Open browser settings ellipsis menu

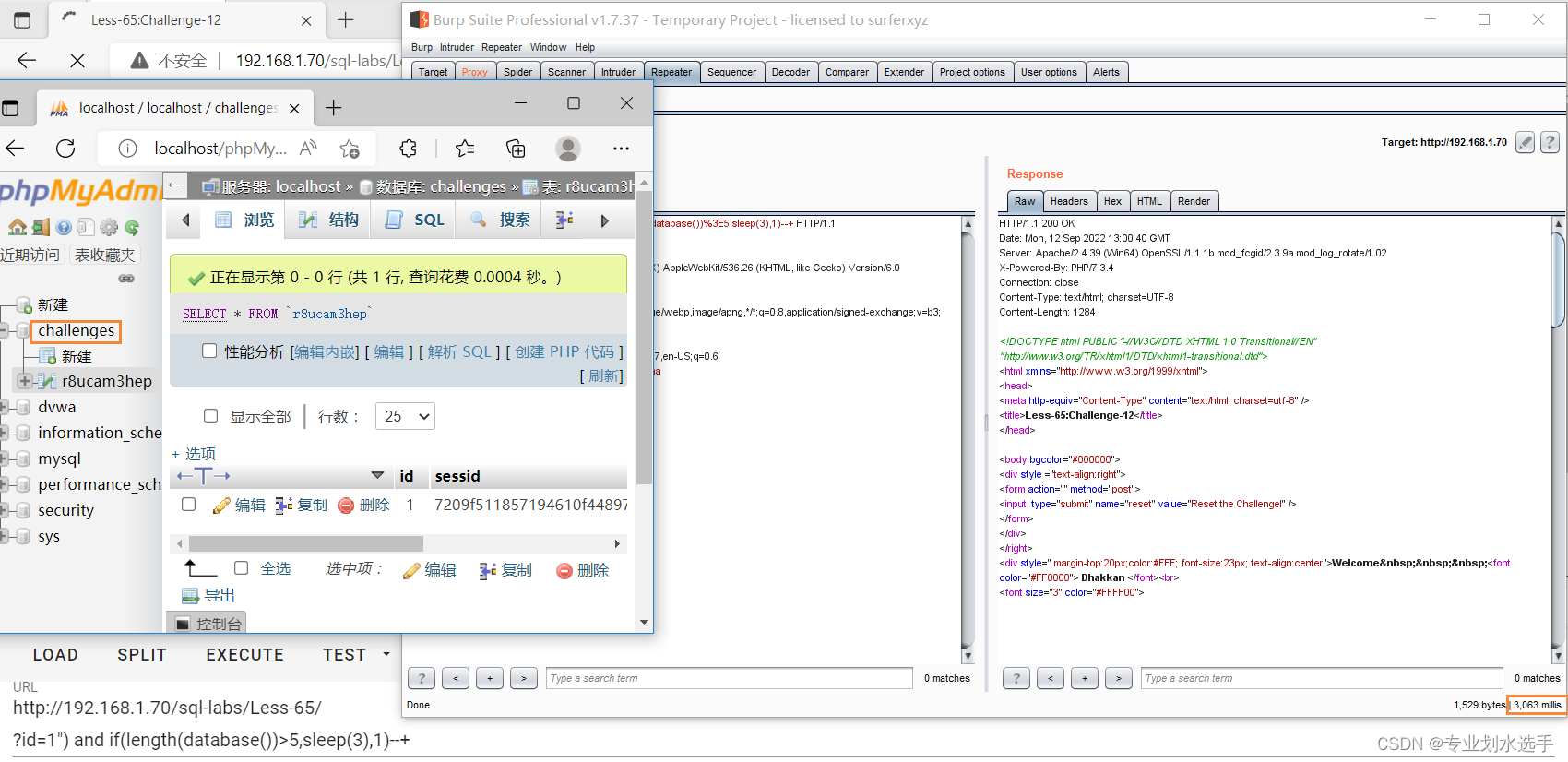[621, 149]
